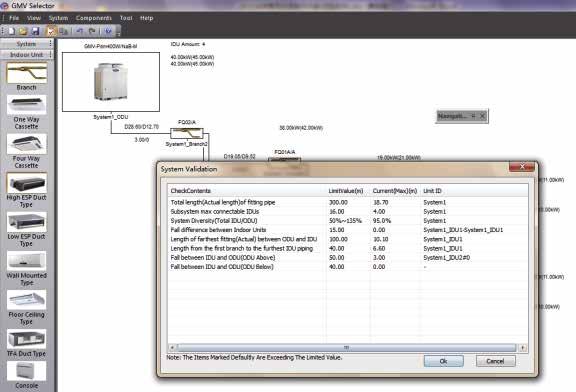Click the Current(Max)(m) column header
576x392 pixels.
point(395,191)
